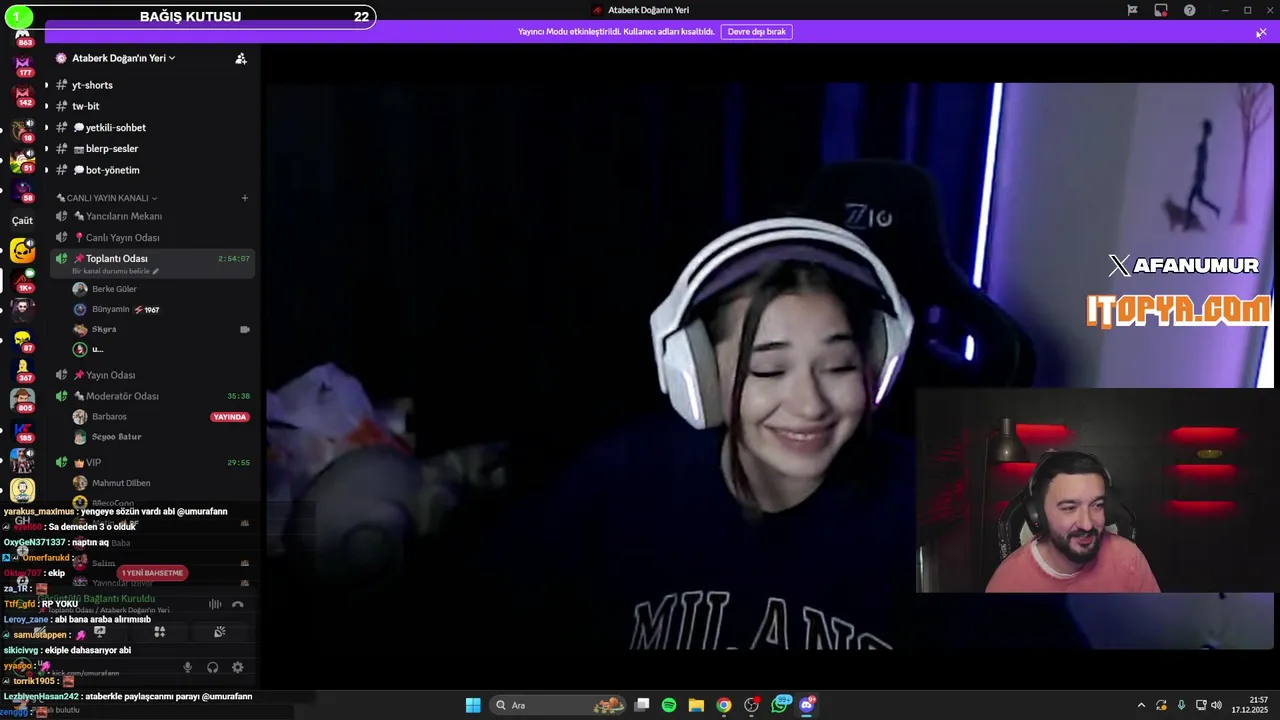Click the Toplantı Odası speaker icon
The height and width of the screenshot is (720, 1280).
pyautogui.click(x=62, y=258)
